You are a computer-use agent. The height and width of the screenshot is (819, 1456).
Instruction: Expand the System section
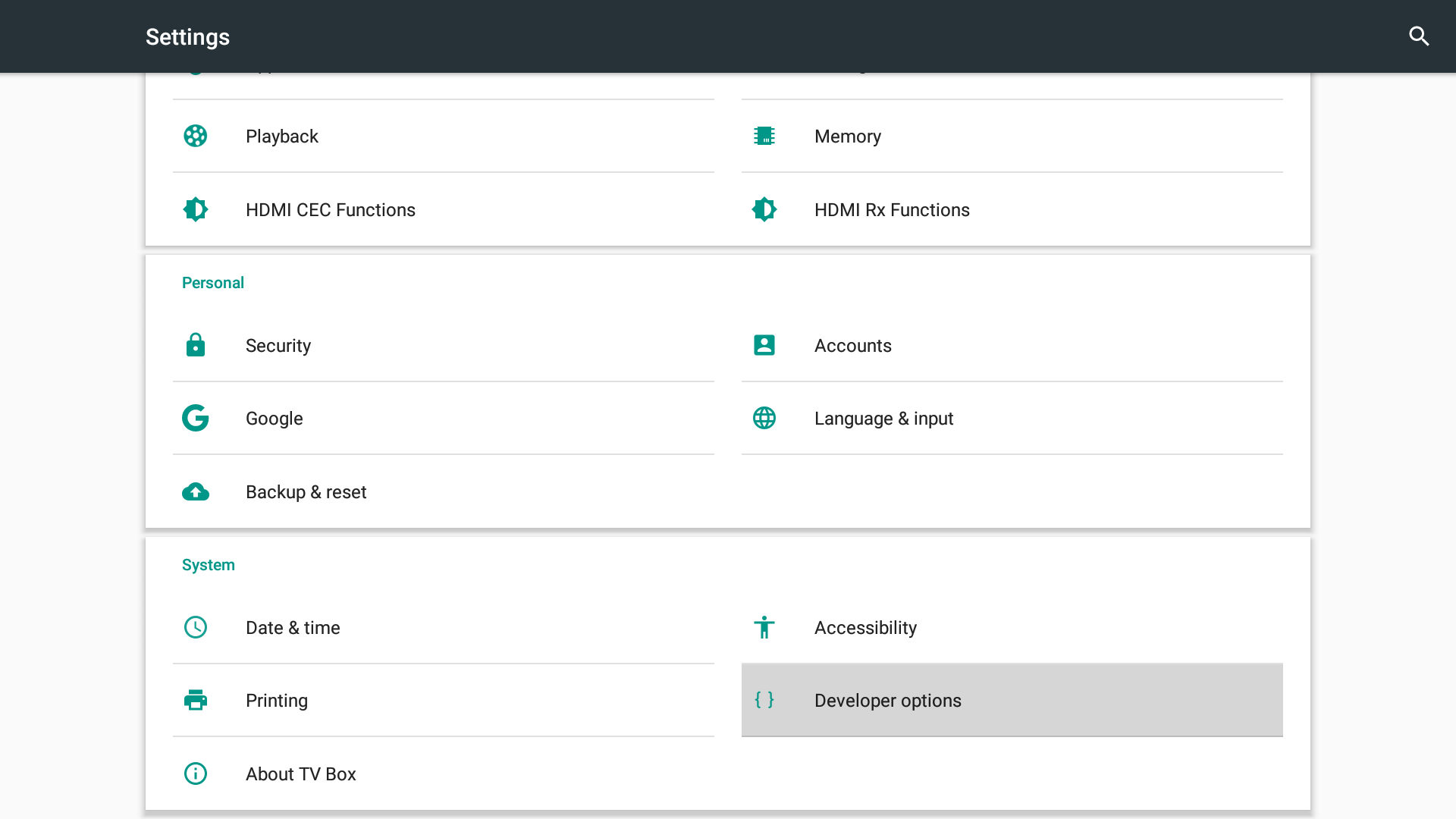209,565
